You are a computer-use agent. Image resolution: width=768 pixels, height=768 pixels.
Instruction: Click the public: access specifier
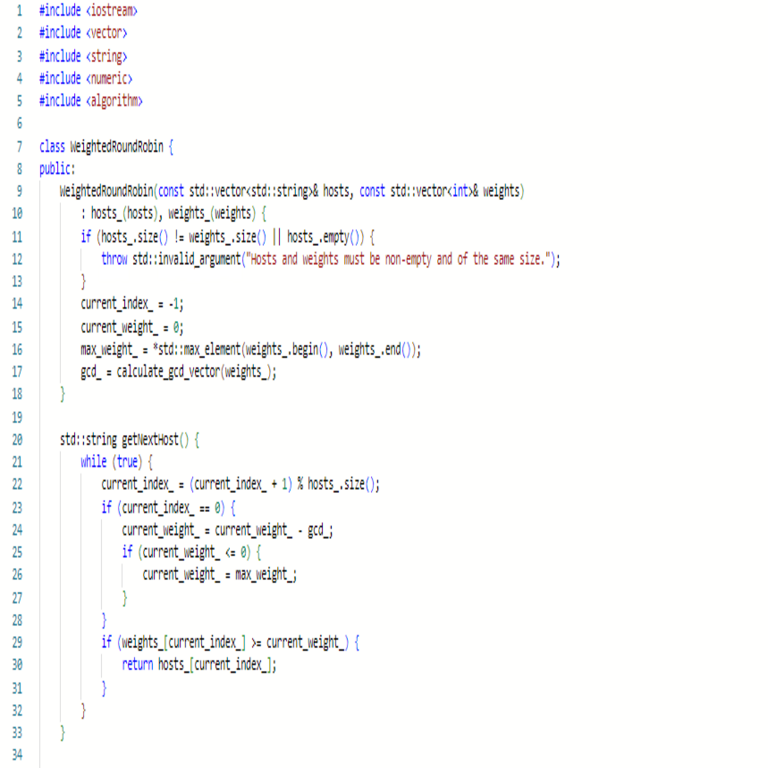point(57,168)
